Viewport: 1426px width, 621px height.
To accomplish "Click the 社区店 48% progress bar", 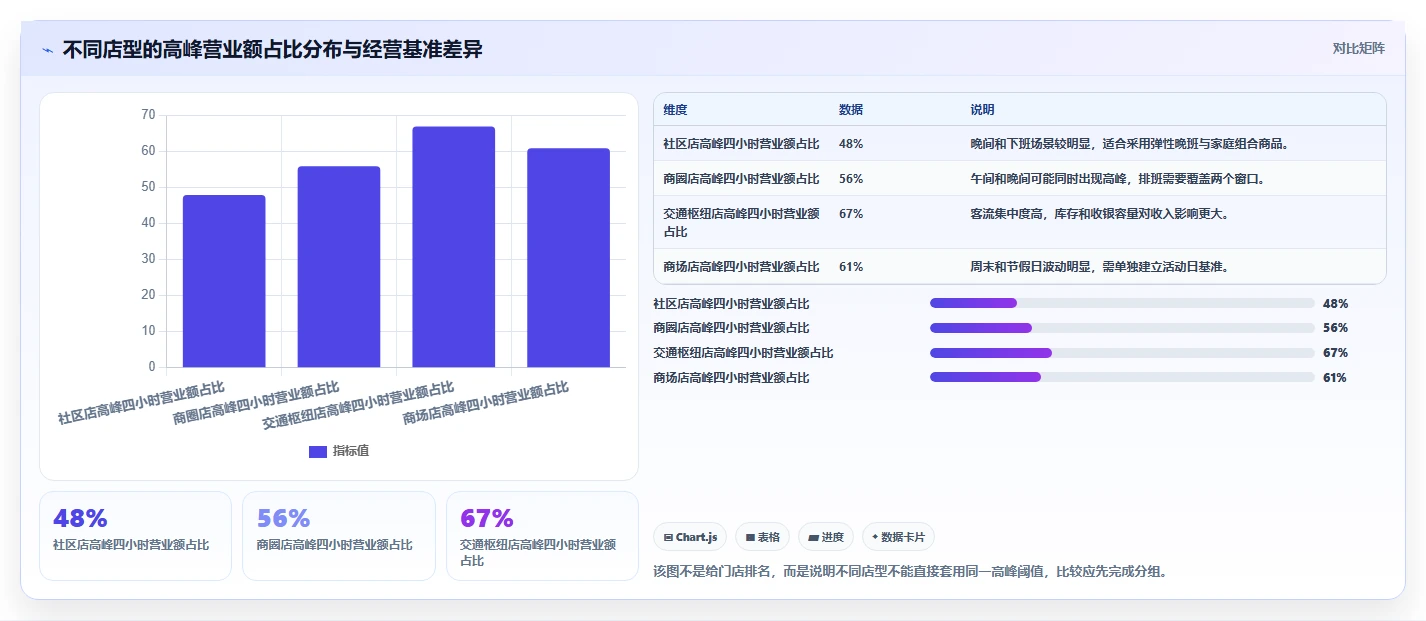I will [1122, 303].
